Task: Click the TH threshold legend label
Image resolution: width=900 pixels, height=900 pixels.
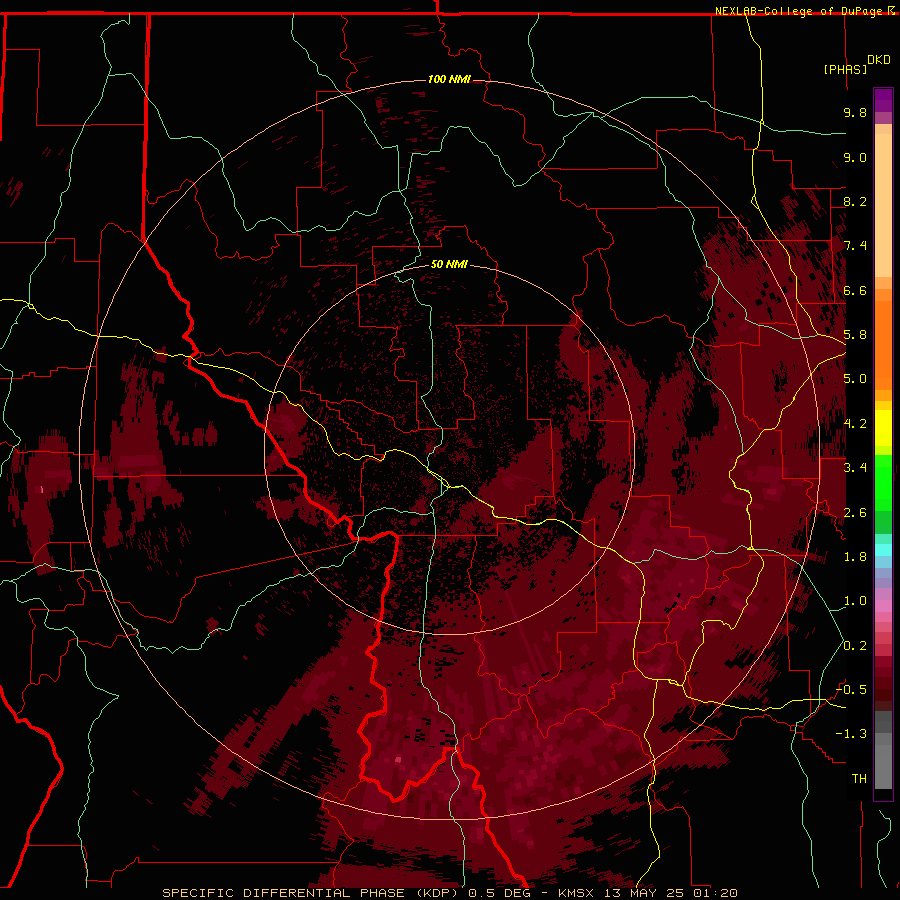Action: click(859, 779)
